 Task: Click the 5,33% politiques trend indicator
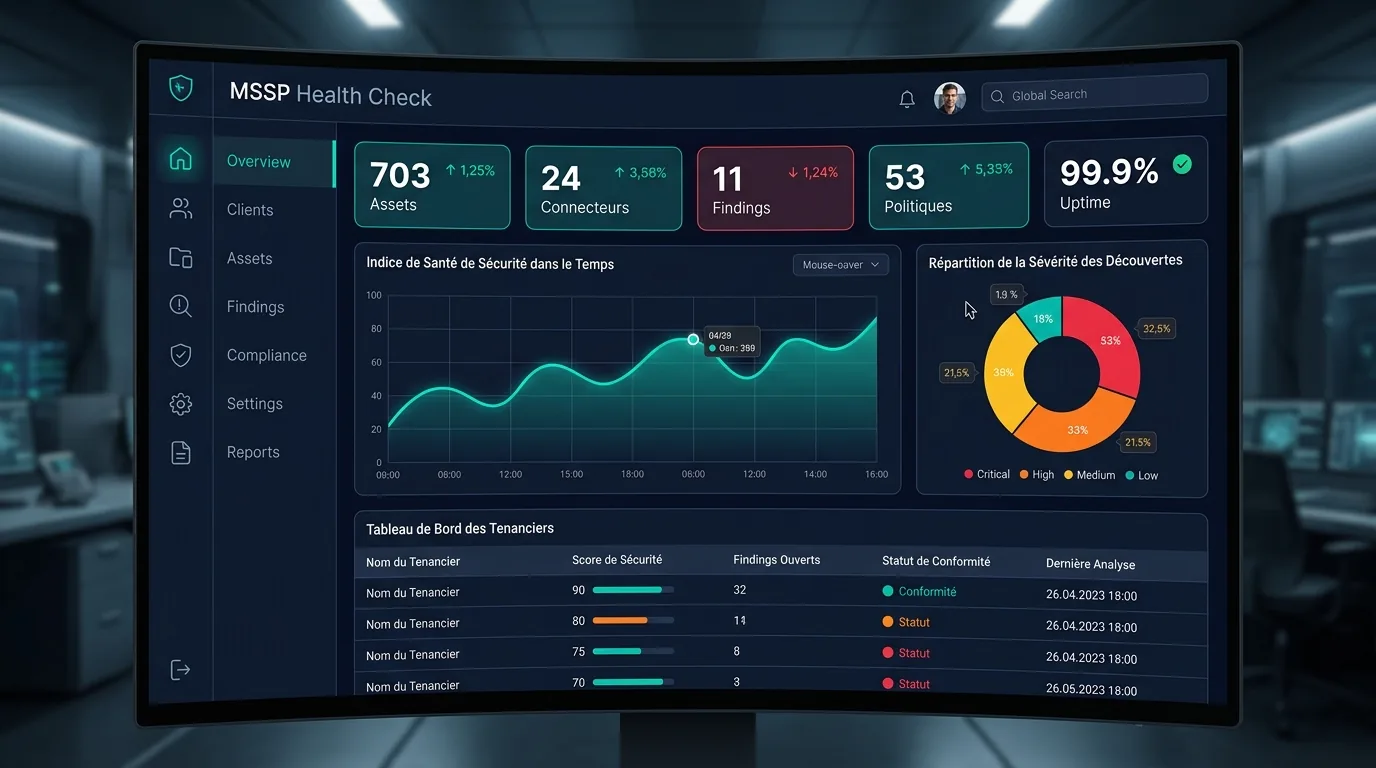[x=986, y=170]
